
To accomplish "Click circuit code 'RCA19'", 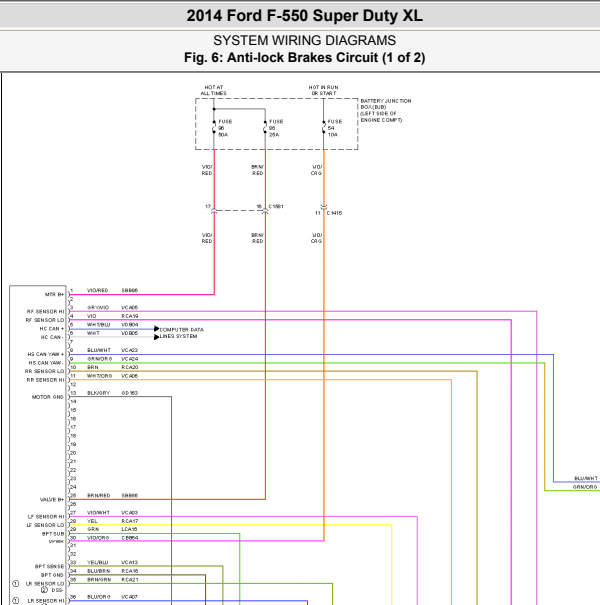I will (130, 316).
